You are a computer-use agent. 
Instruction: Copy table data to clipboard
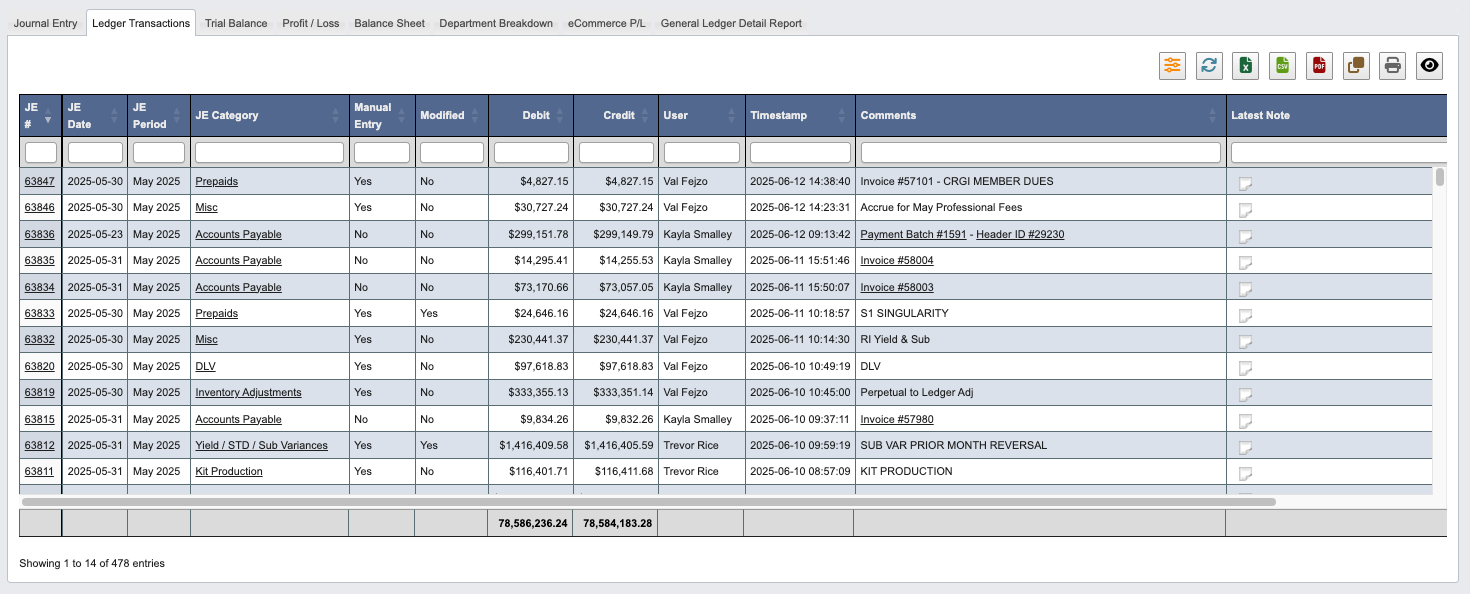(1355, 65)
